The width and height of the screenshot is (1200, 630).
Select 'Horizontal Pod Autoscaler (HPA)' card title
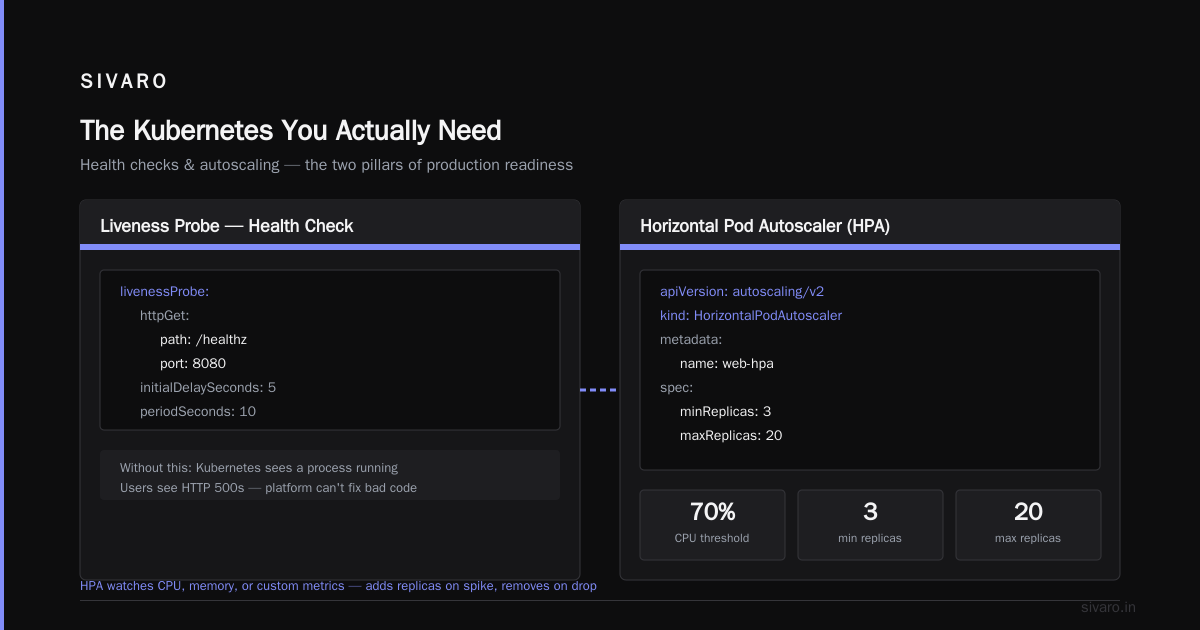click(765, 226)
